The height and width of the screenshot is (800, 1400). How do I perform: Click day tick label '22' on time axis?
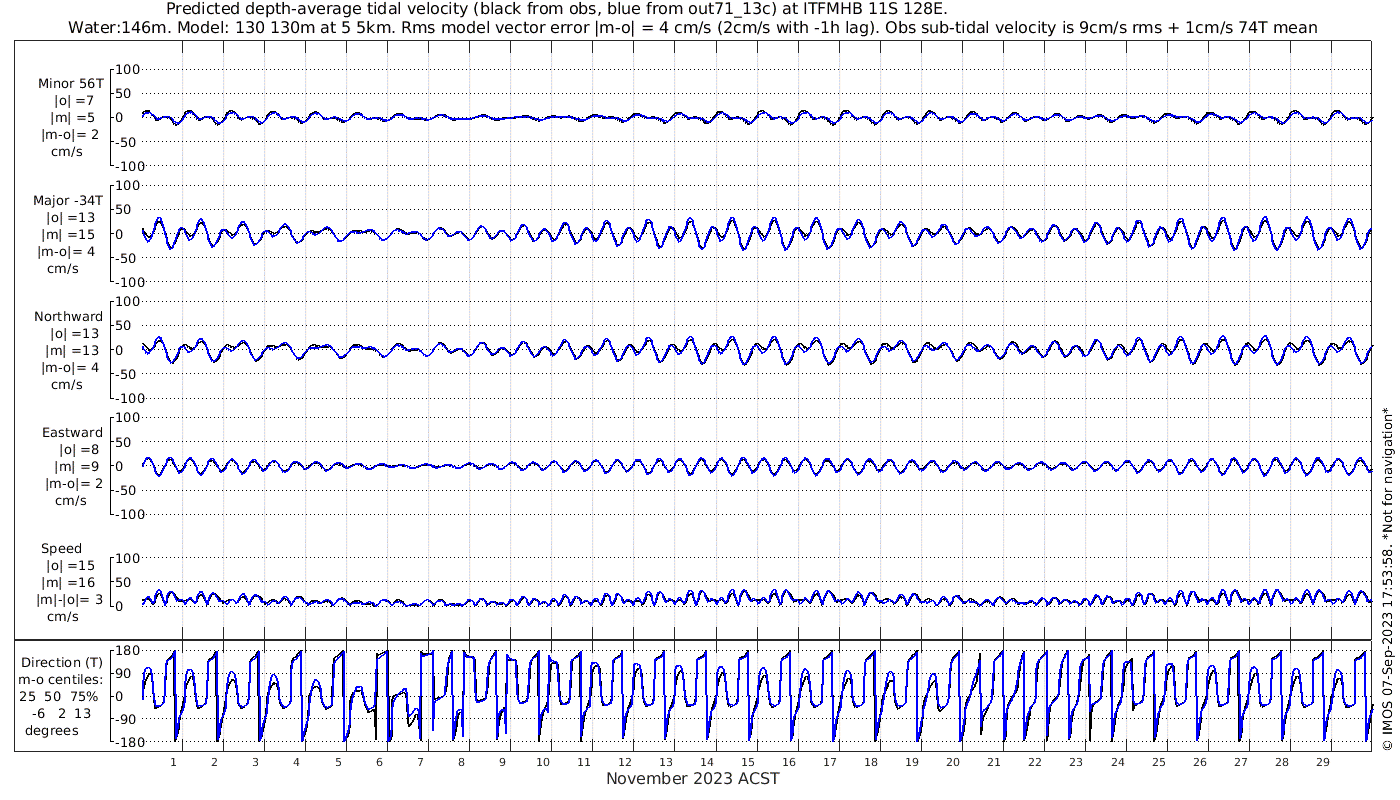click(1035, 761)
